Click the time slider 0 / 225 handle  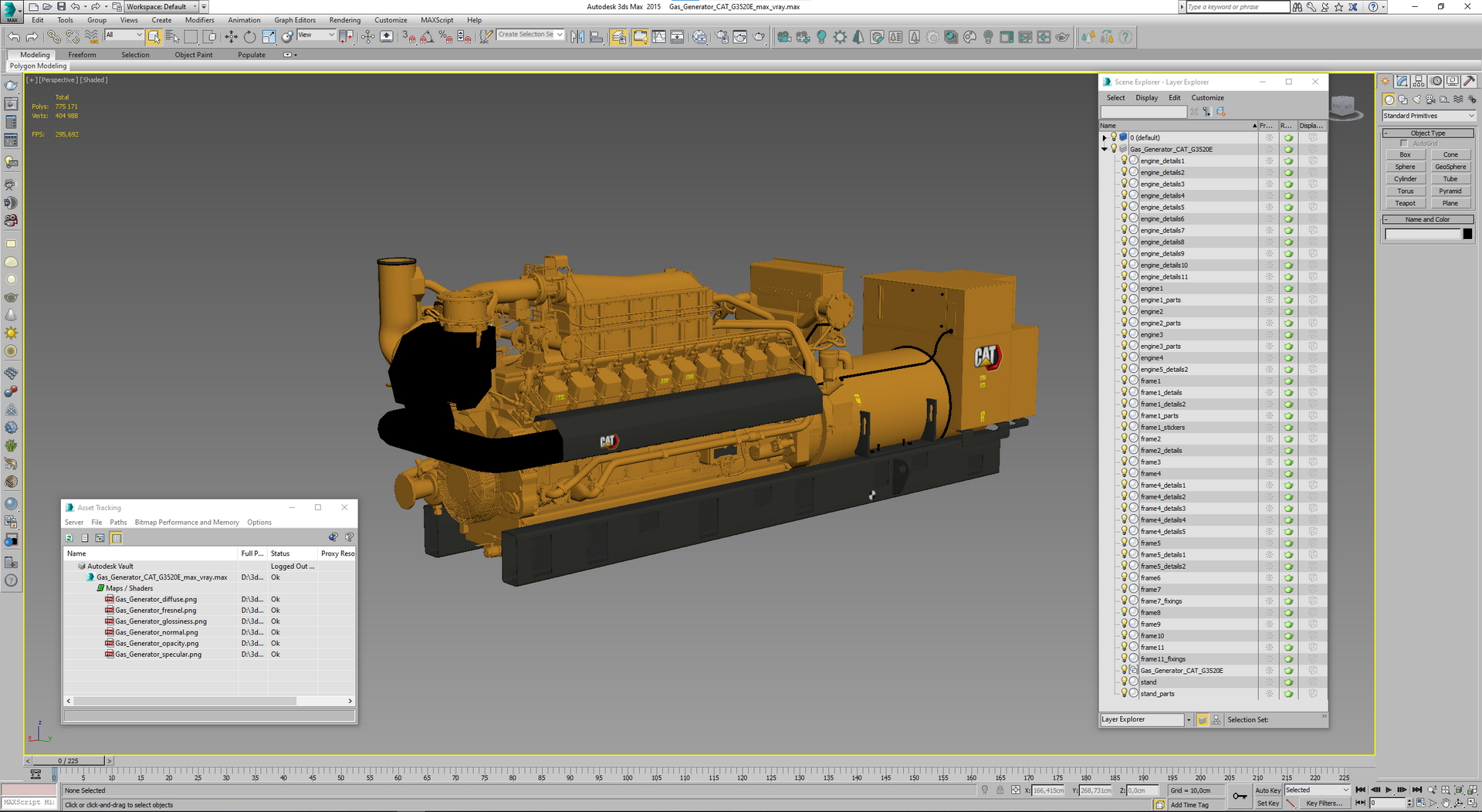pyautogui.click(x=69, y=761)
